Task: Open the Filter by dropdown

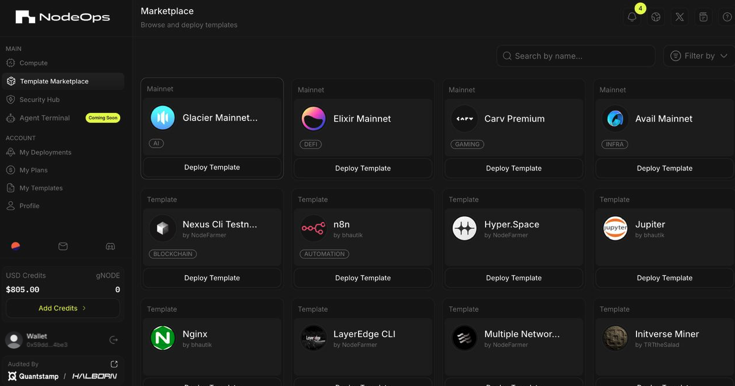Action: tap(699, 56)
